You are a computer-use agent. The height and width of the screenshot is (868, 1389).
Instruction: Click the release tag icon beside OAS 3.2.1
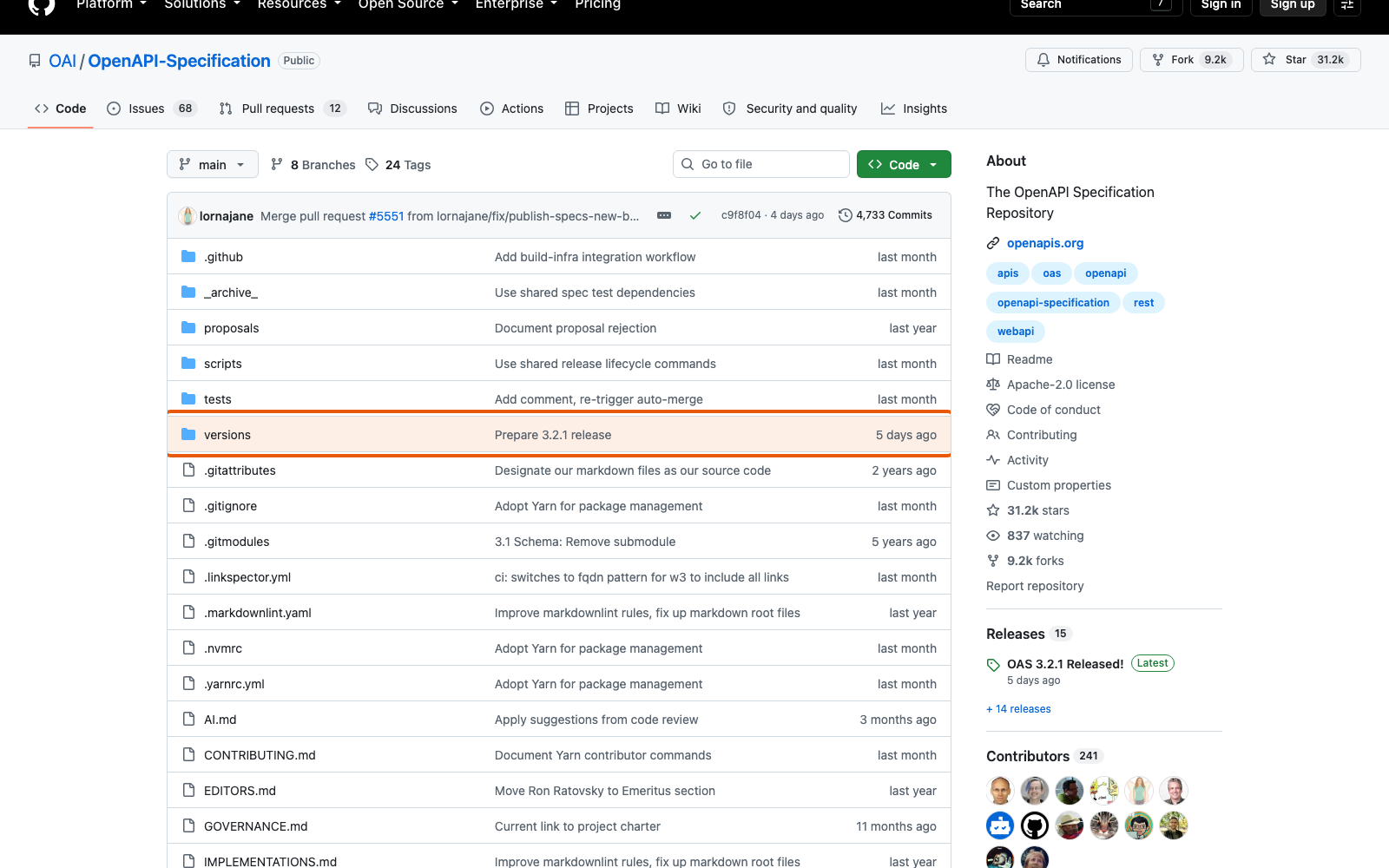(993, 665)
